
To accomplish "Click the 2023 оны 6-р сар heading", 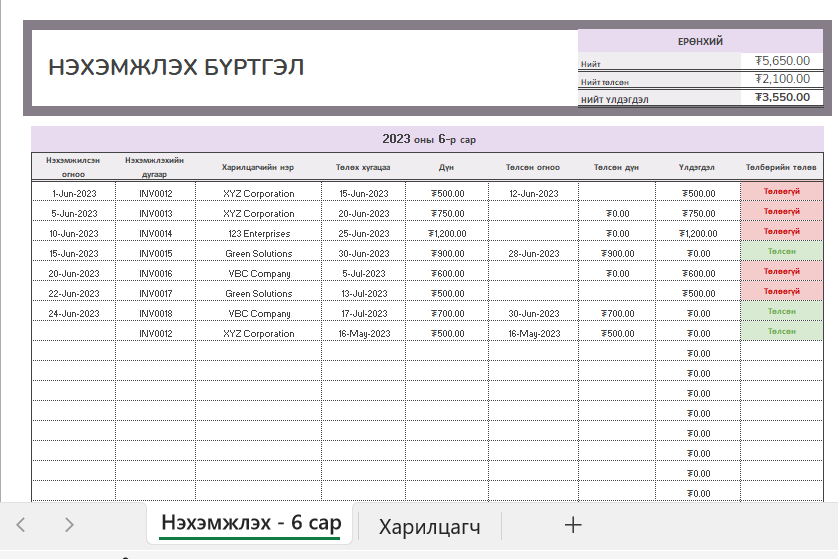I will pos(429,139).
